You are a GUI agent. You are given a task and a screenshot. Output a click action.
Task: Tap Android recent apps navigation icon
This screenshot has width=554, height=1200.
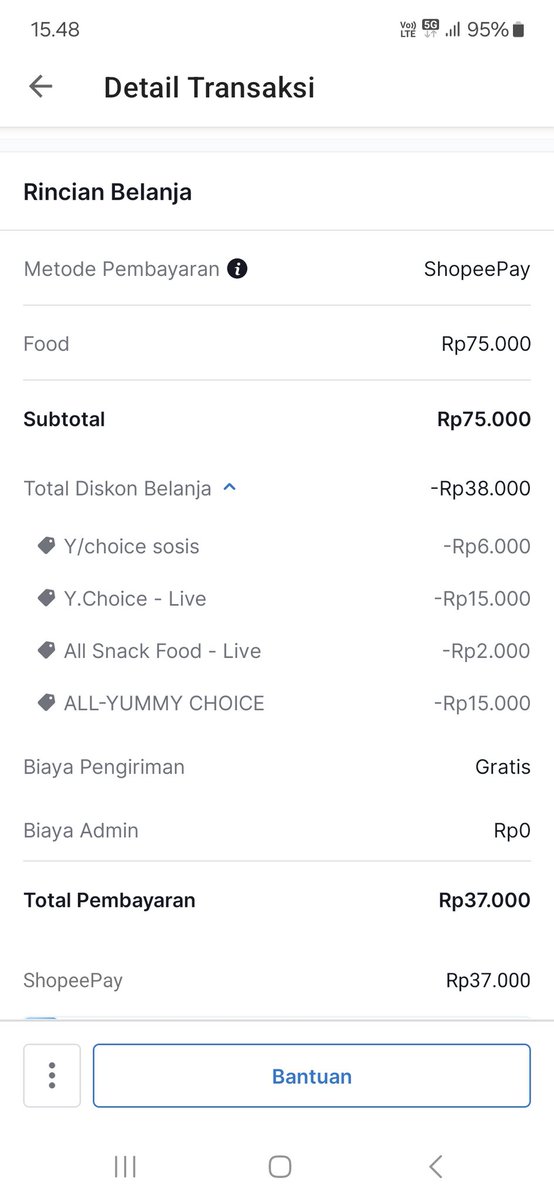125,1166
